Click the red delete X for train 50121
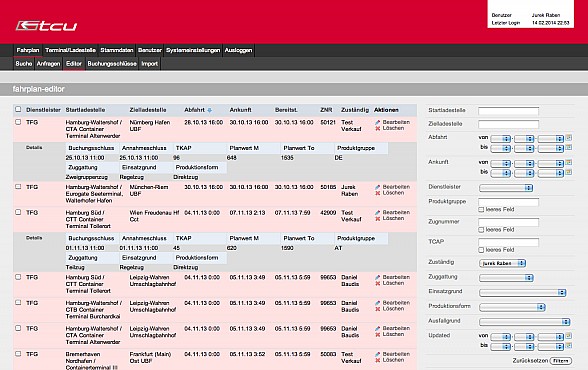The image size is (588, 370). pyautogui.click(x=378, y=129)
